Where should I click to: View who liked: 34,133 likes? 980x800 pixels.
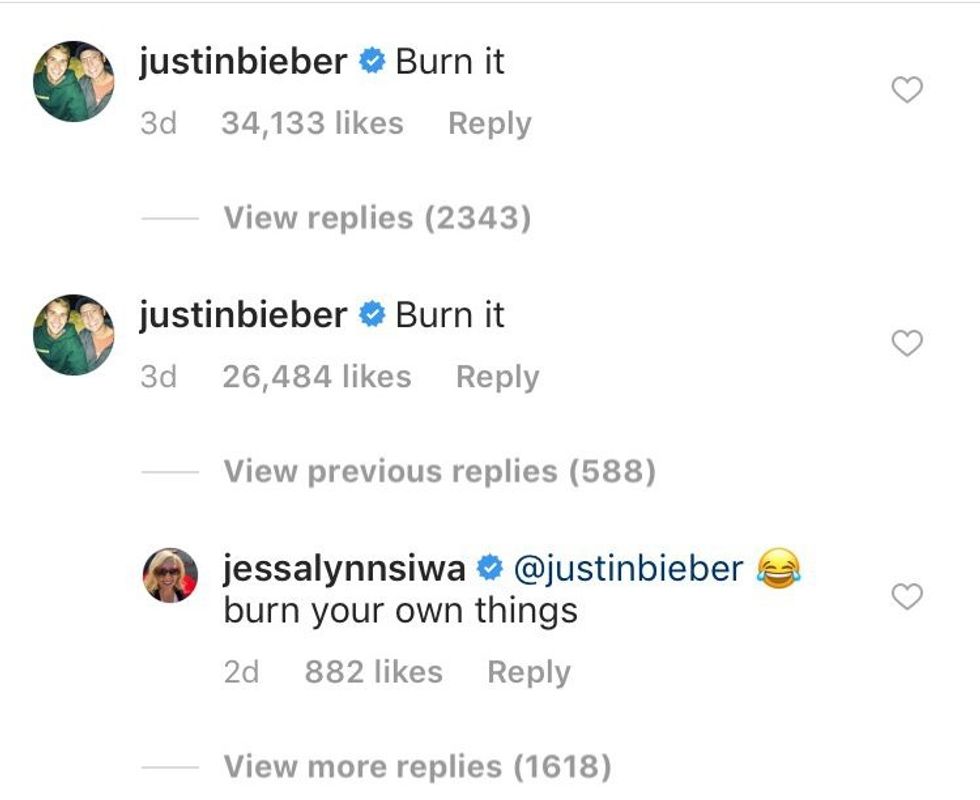coord(311,124)
